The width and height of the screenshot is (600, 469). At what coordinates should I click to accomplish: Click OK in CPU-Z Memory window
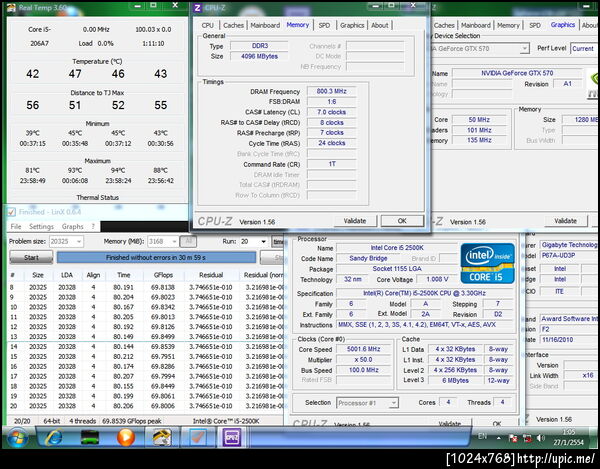(x=402, y=221)
